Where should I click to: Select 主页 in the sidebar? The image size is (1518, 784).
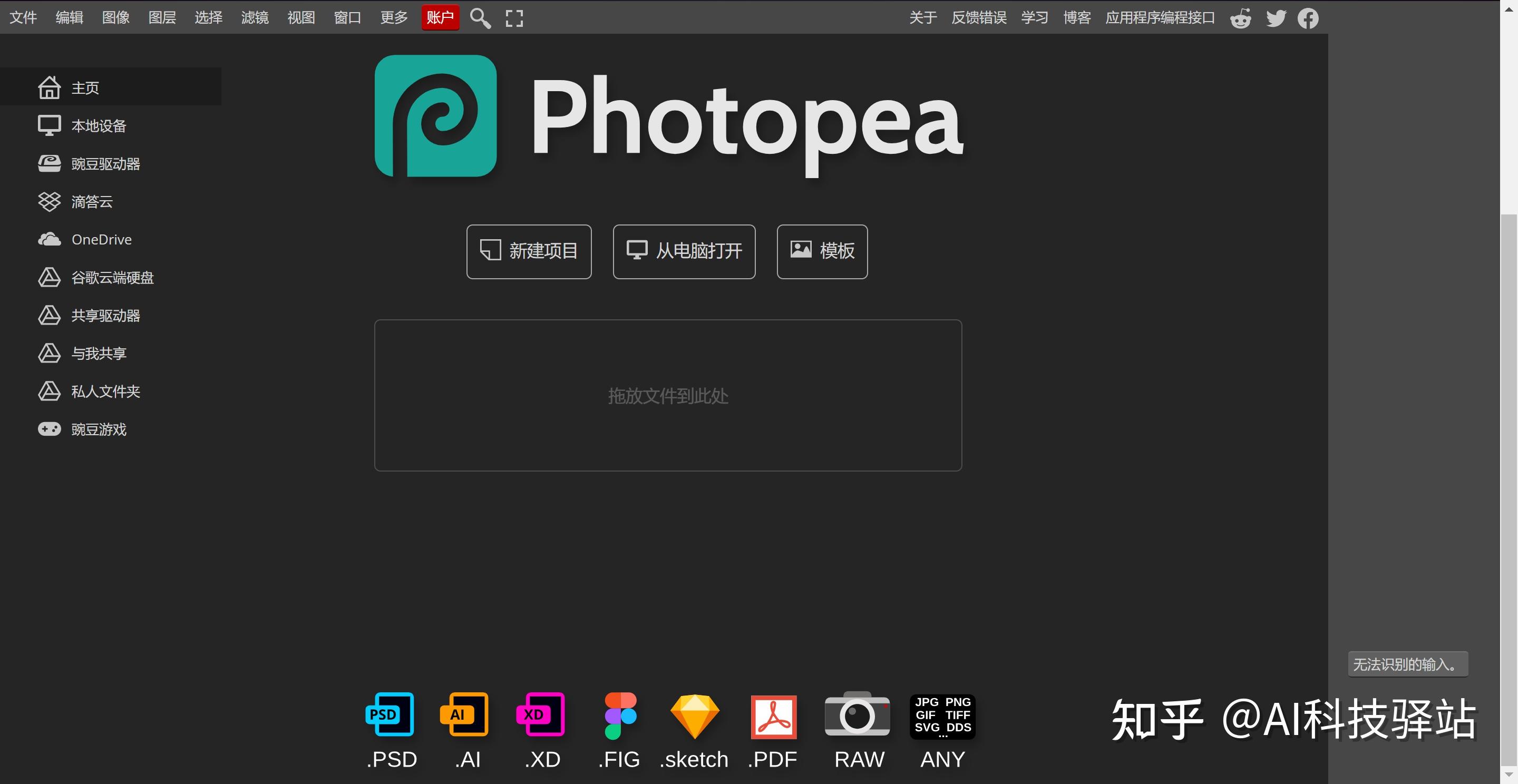click(x=111, y=87)
